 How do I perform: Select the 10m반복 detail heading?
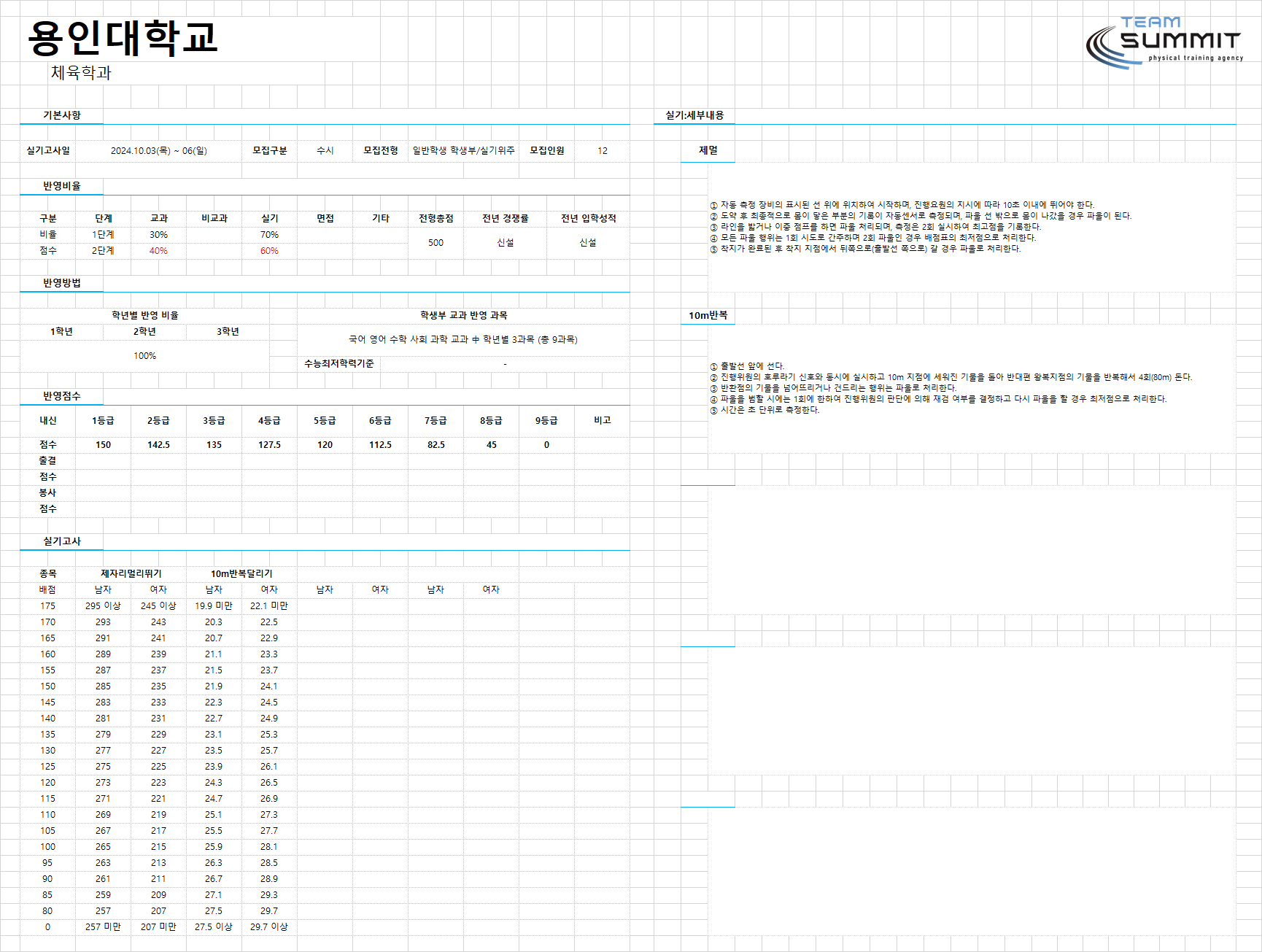click(x=708, y=315)
